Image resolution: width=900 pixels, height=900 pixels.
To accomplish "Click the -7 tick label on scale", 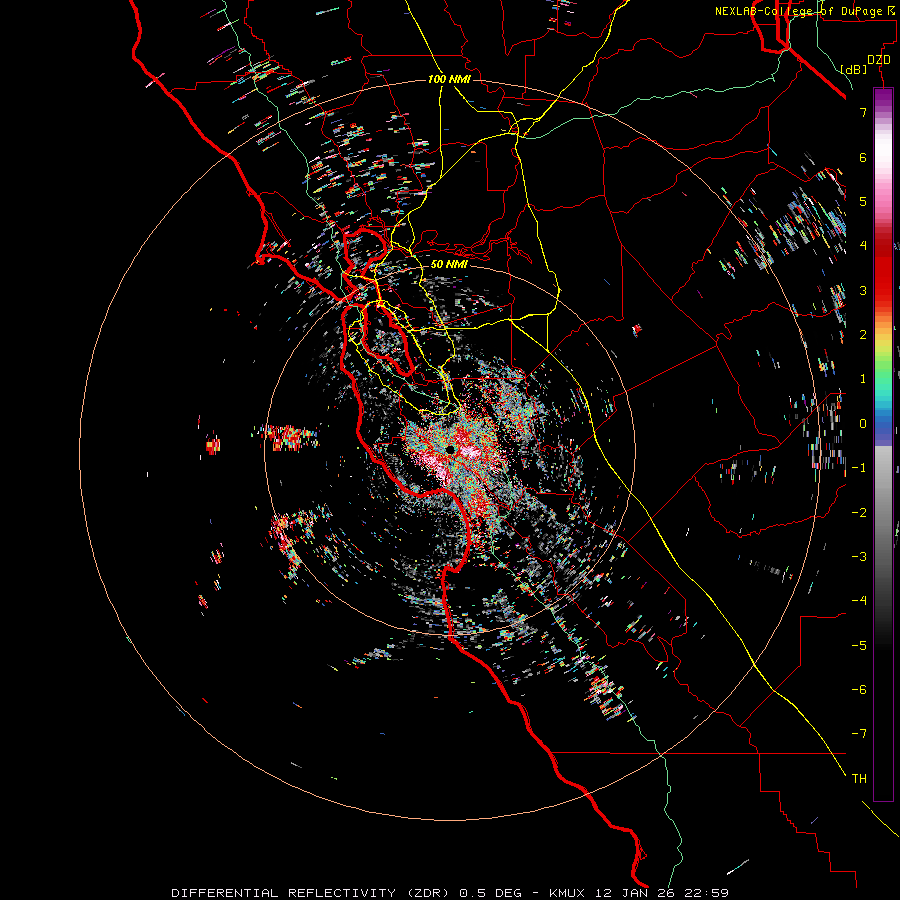I will 859,734.
